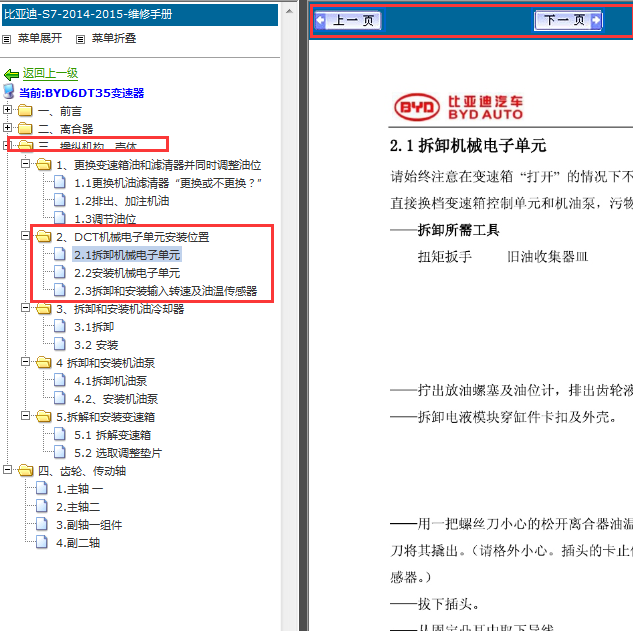Open the 1.主轴一 page
Viewport: 633px width, 631px height.
80,489
